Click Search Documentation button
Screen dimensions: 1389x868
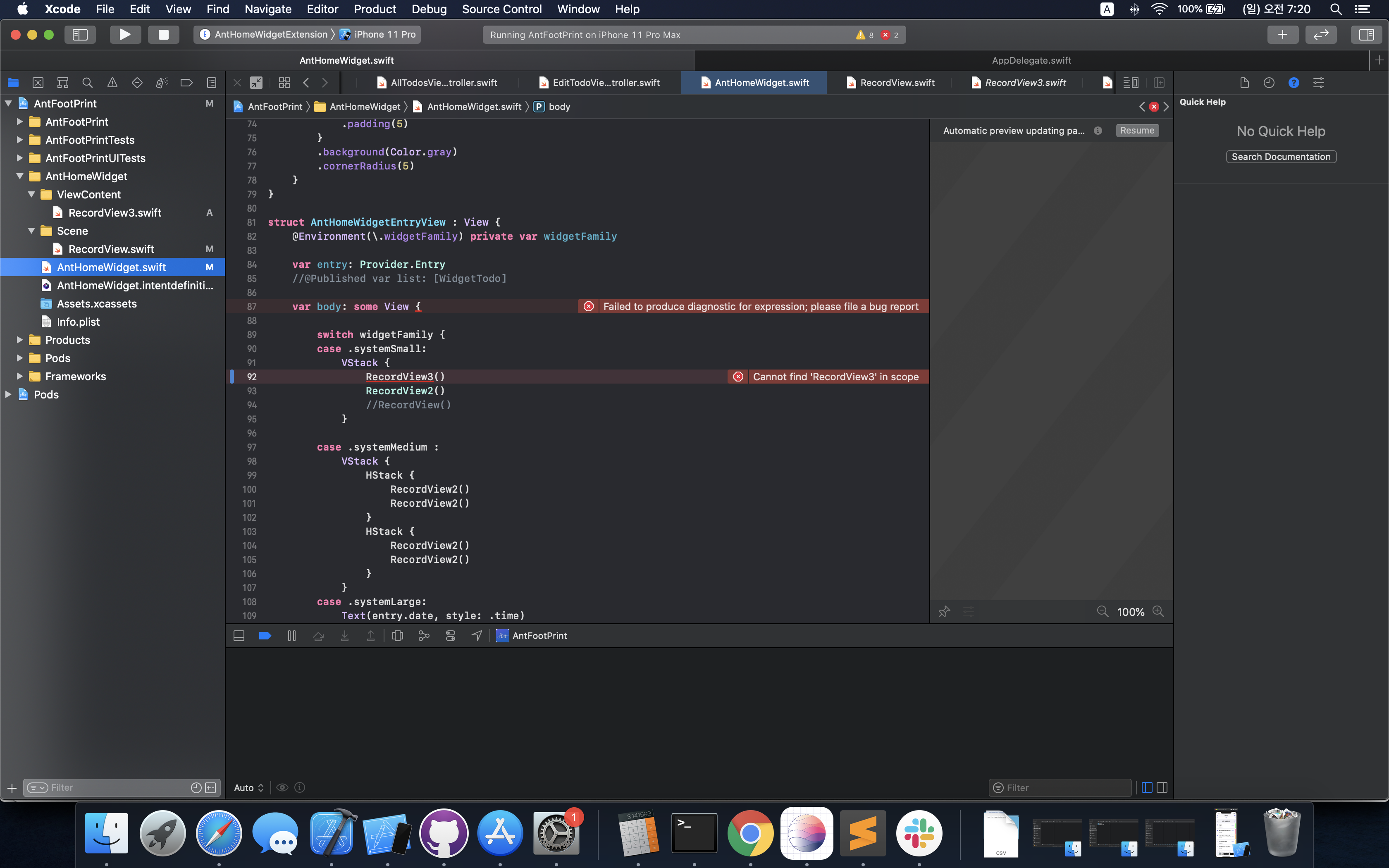click(x=1281, y=157)
